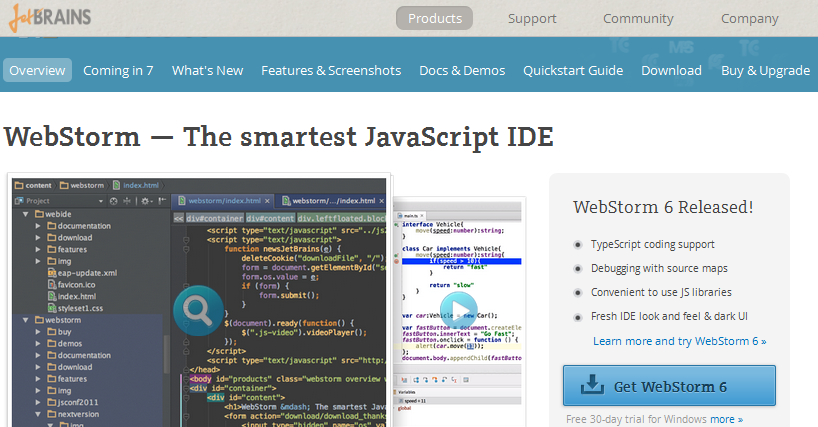Image resolution: width=818 pixels, height=427 pixels.
Task: Click the webstorm breadcrumb folder
Action: tap(82, 185)
